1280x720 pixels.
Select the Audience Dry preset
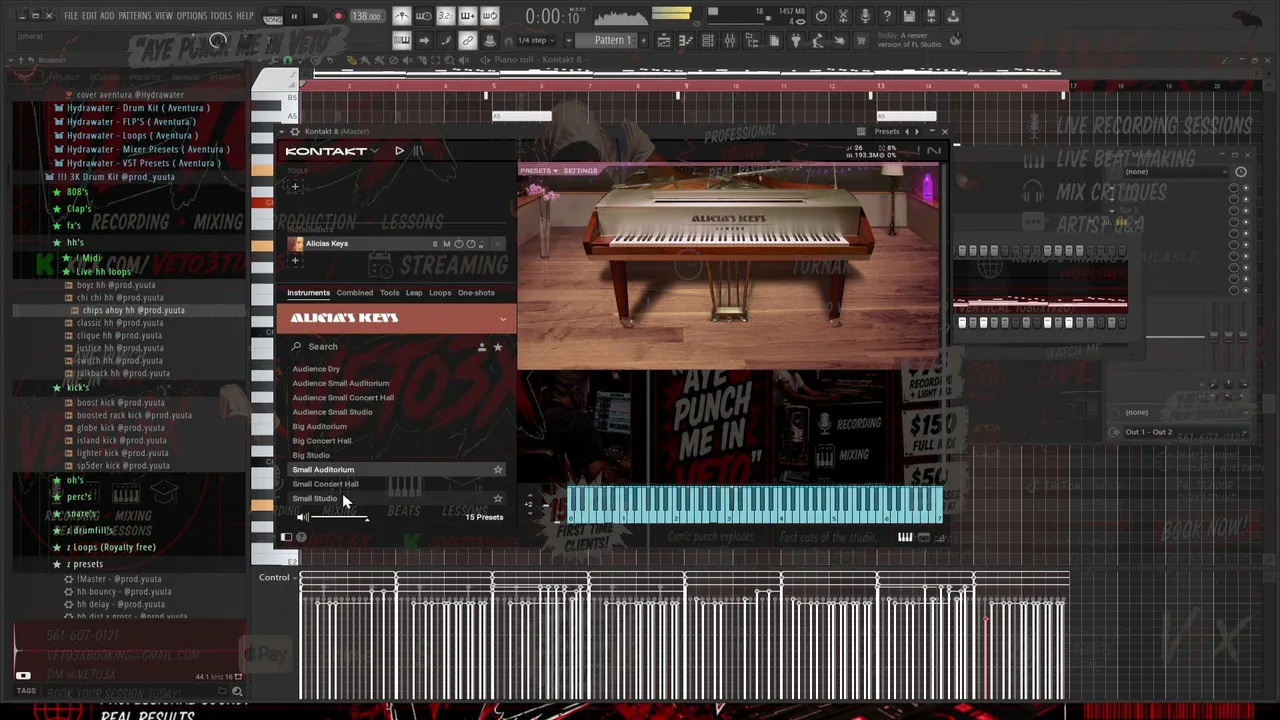point(316,369)
